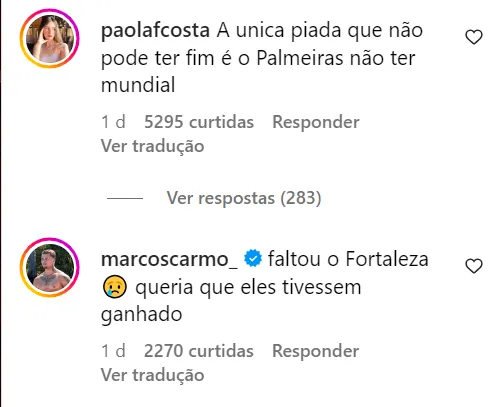Click the 1 d timestamp on paolafcosta's comment
The image size is (503, 407).
click(113, 122)
